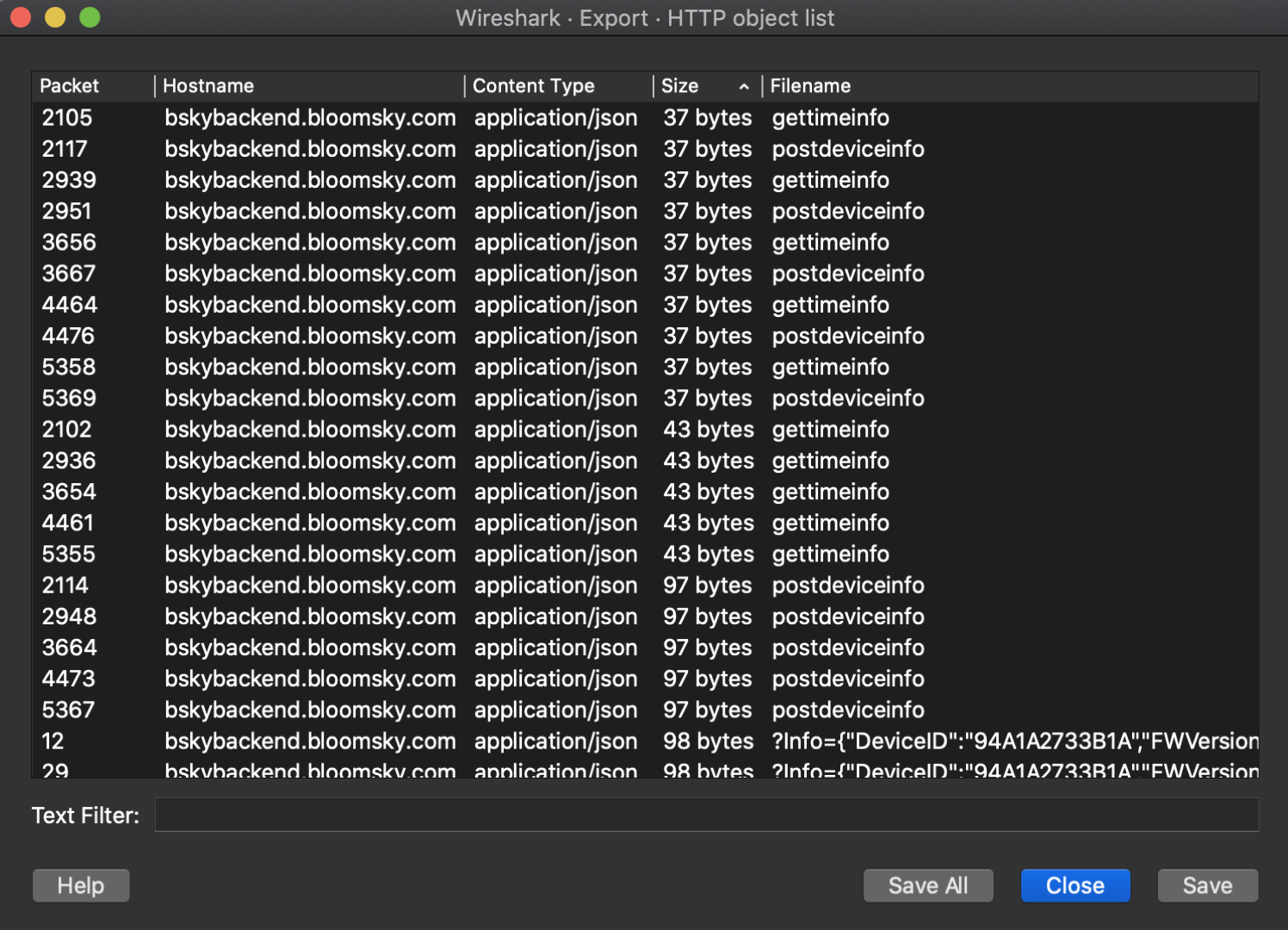Click postdeviceinfo filename in packet 2117 row

tap(848, 149)
